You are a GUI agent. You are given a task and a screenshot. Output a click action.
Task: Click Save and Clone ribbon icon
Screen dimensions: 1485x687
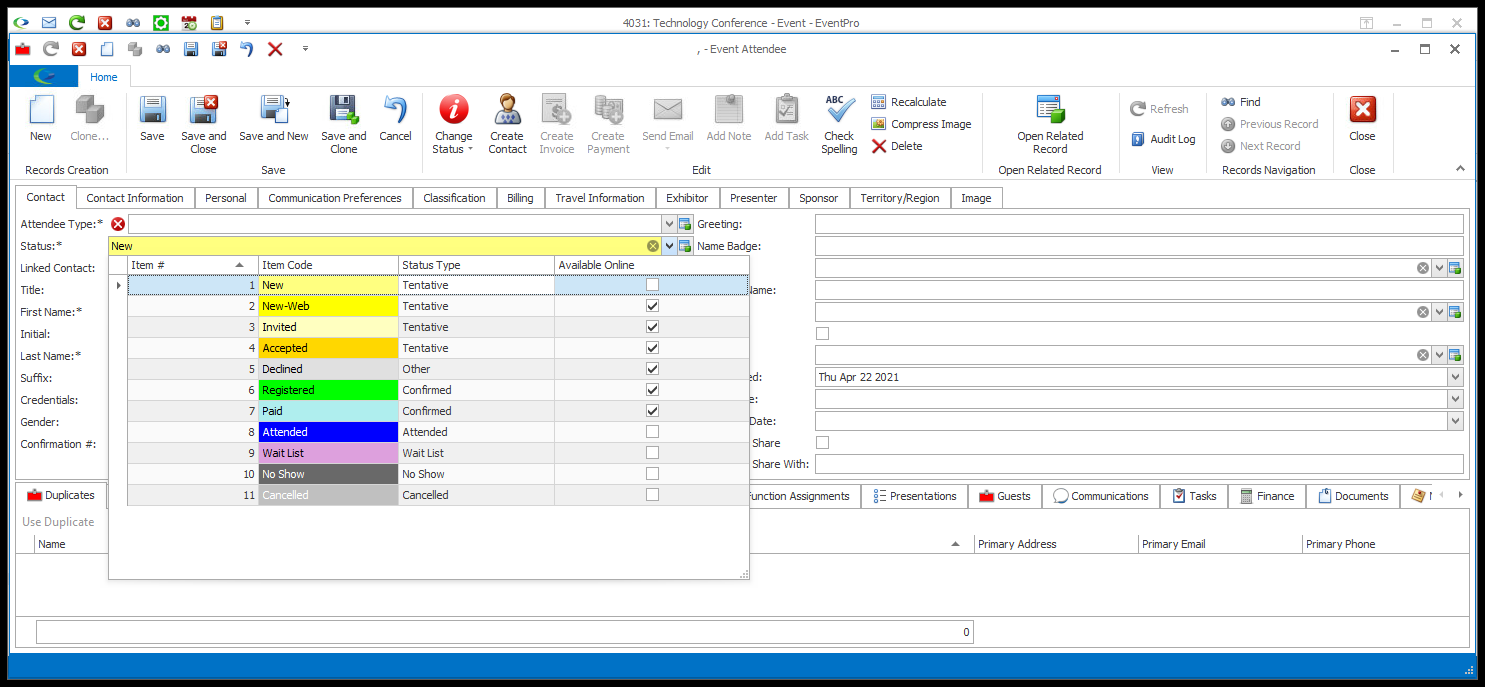pyautogui.click(x=344, y=110)
